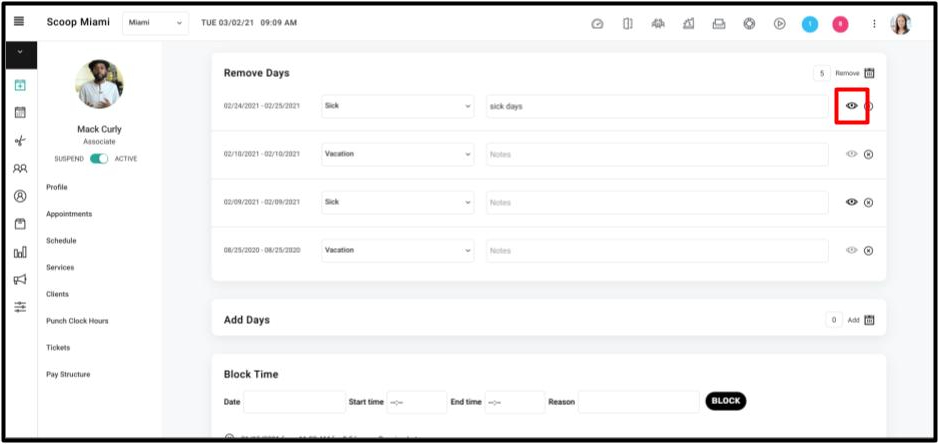Image resolution: width=938 pixels, height=444 pixels.
Task: Go to the Schedule section
Action: [x=61, y=241]
